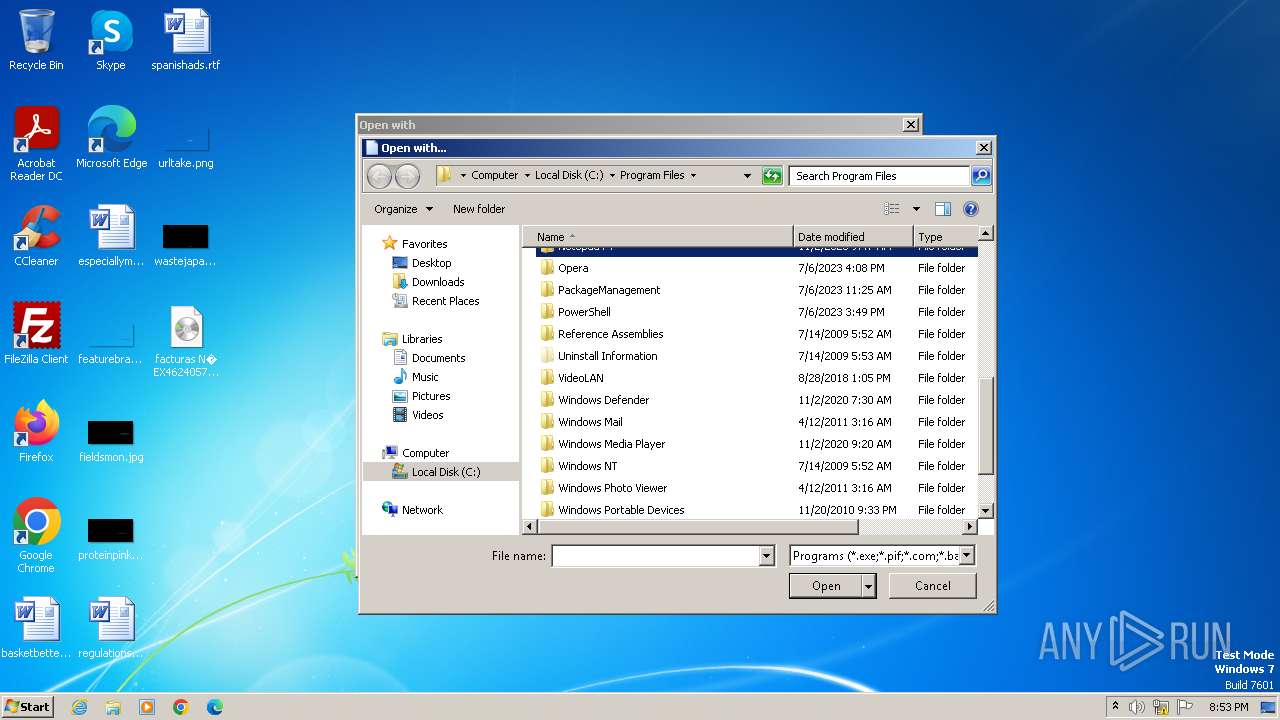
Task: Open Edge from the taskbar
Action: point(215,707)
